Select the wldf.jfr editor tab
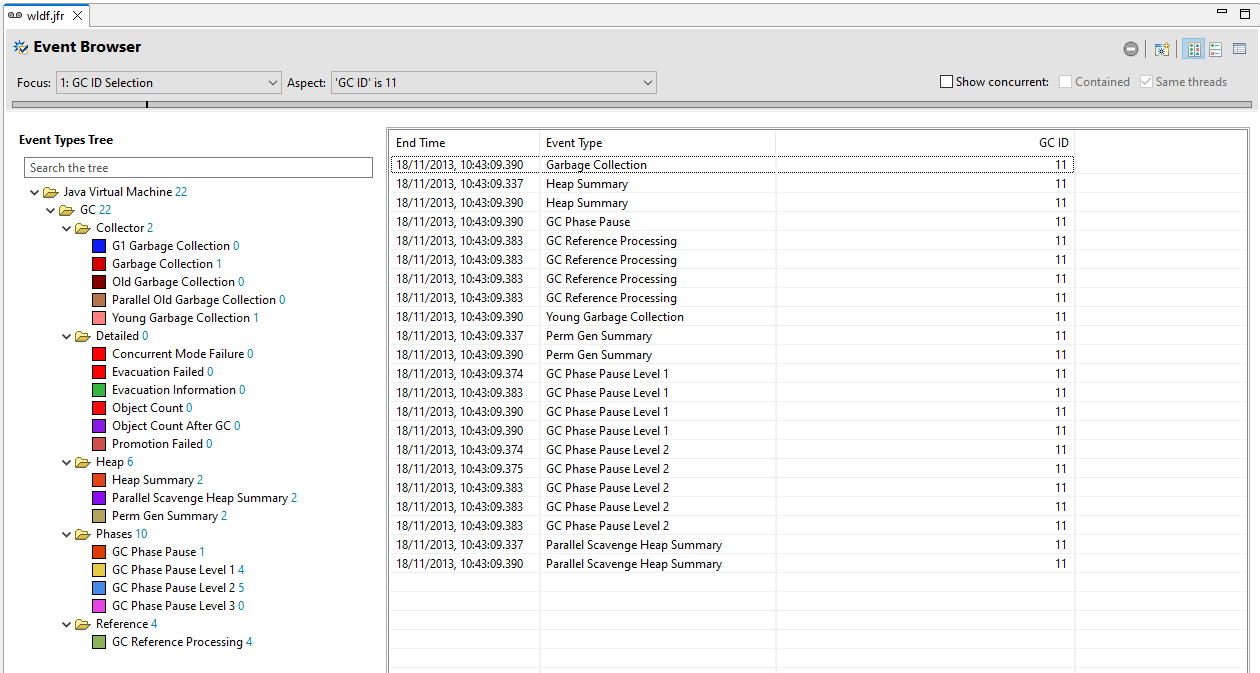This screenshot has height=673, width=1260. point(40,16)
